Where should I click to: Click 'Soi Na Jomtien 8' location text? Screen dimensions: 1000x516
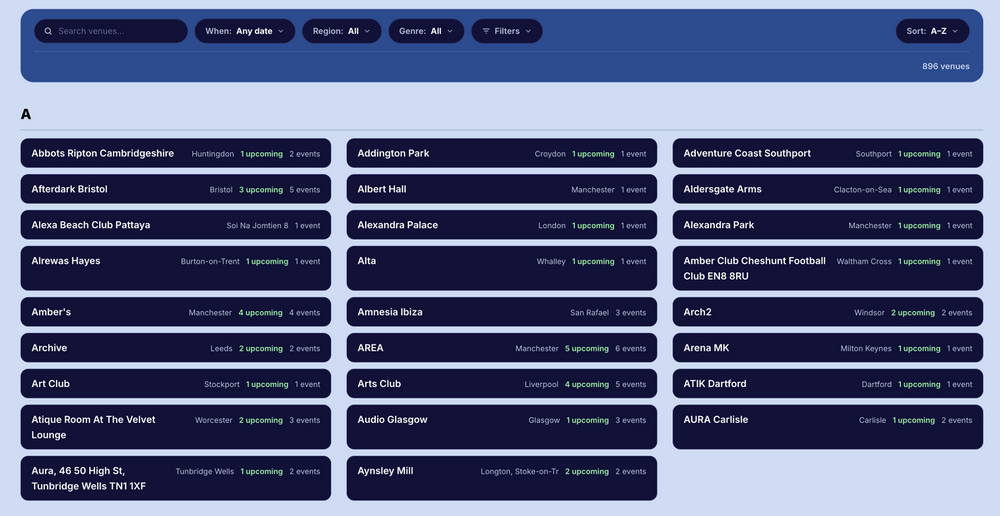258,226
